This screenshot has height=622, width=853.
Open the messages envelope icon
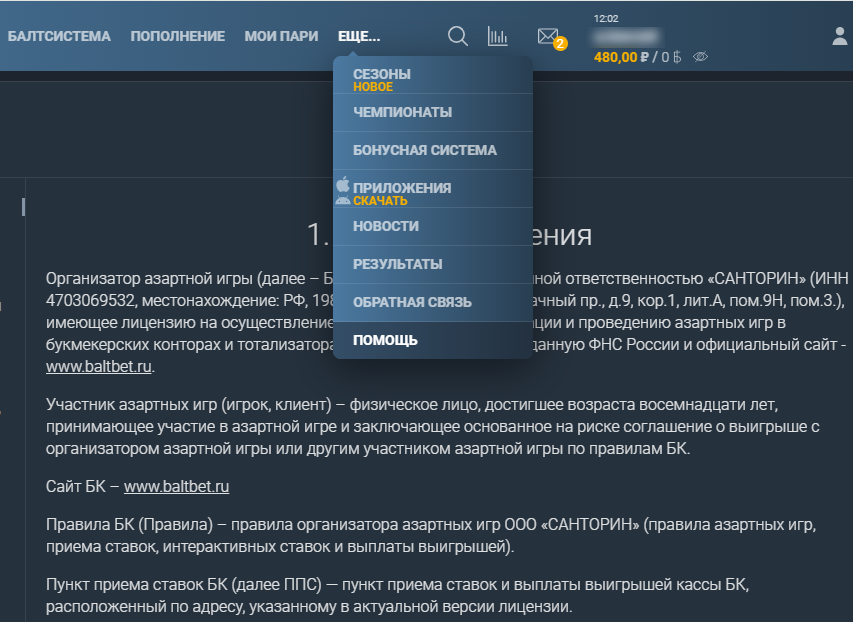click(548, 36)
